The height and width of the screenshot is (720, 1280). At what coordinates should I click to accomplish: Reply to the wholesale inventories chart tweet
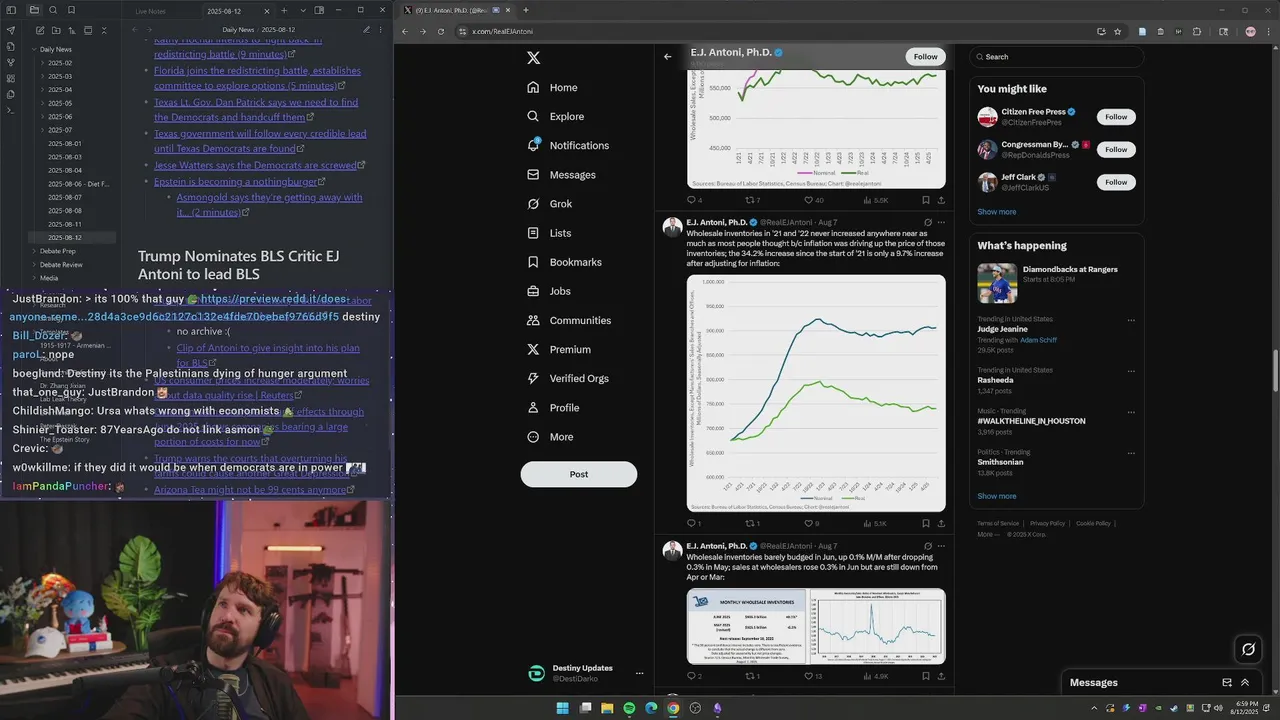coord(694,523)
